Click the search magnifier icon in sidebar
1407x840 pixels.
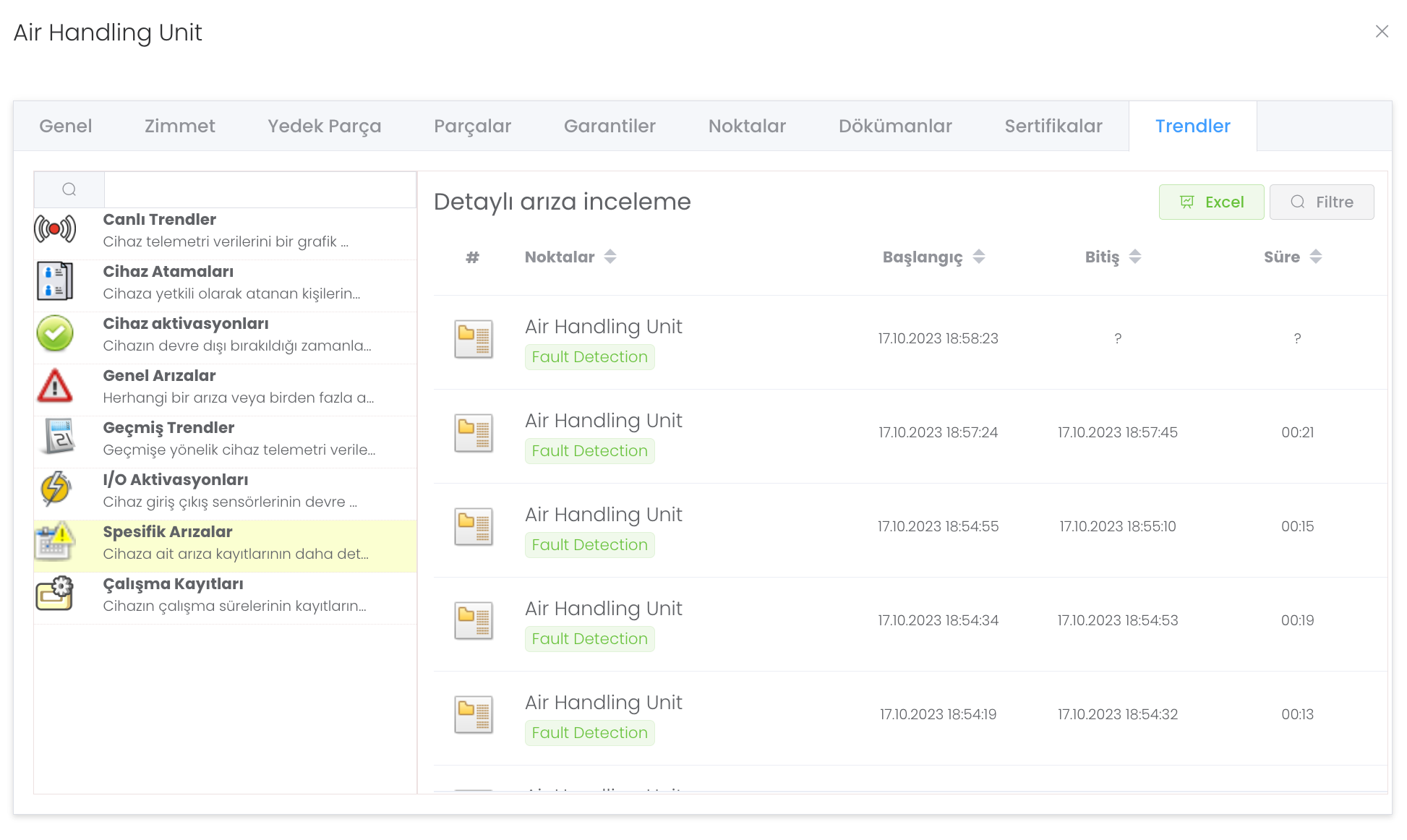pyautogui.click(x=69, y=189)
